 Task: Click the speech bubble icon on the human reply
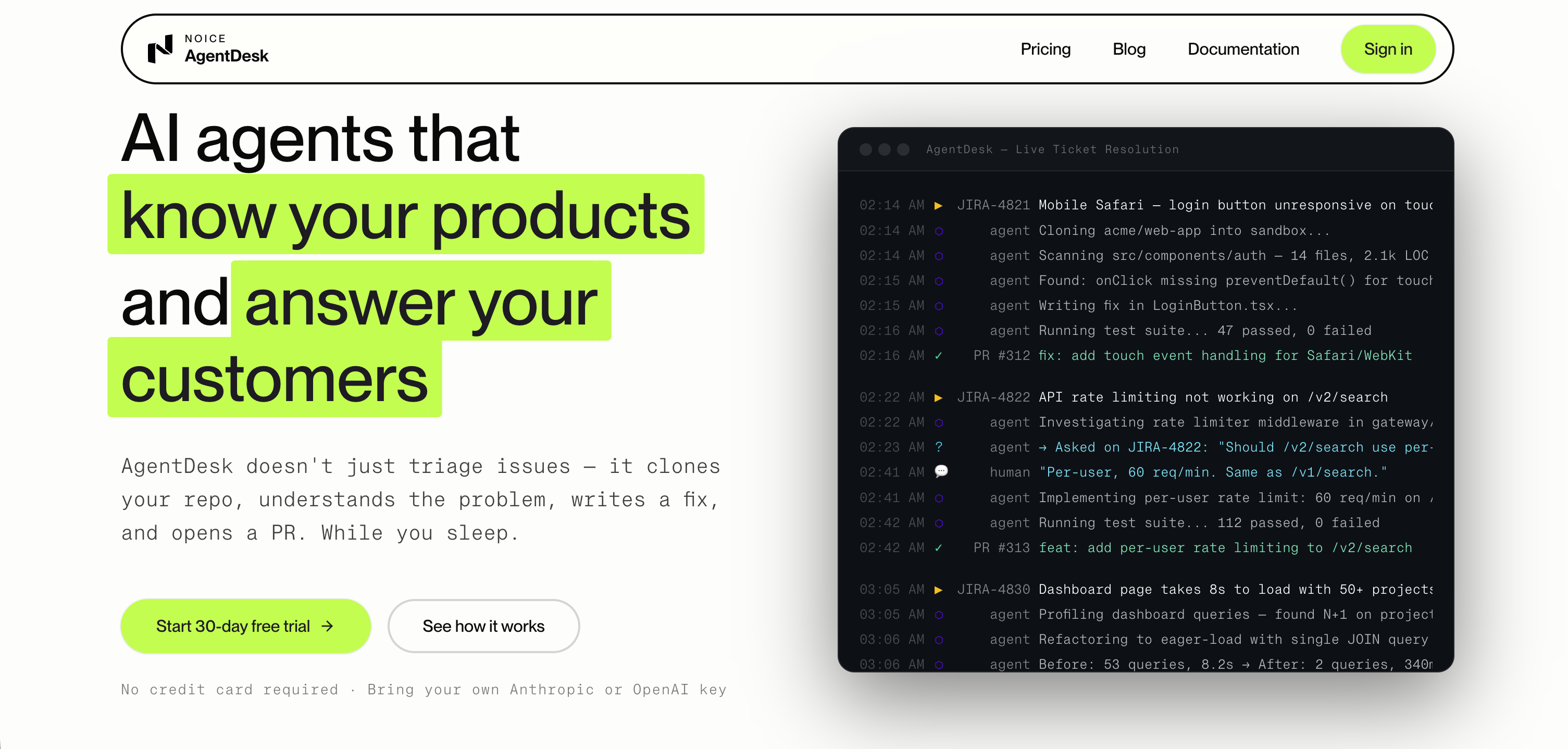941,471
